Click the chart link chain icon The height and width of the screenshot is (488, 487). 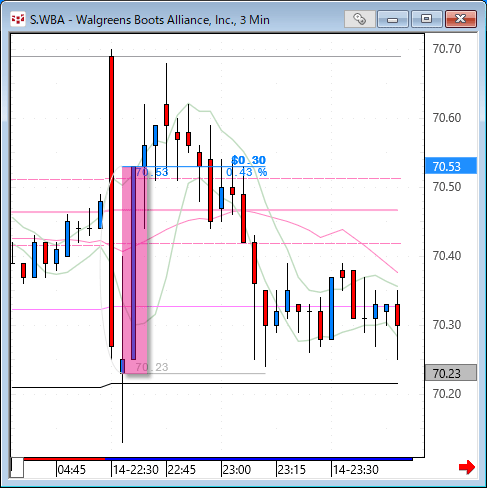click(360, 19)
